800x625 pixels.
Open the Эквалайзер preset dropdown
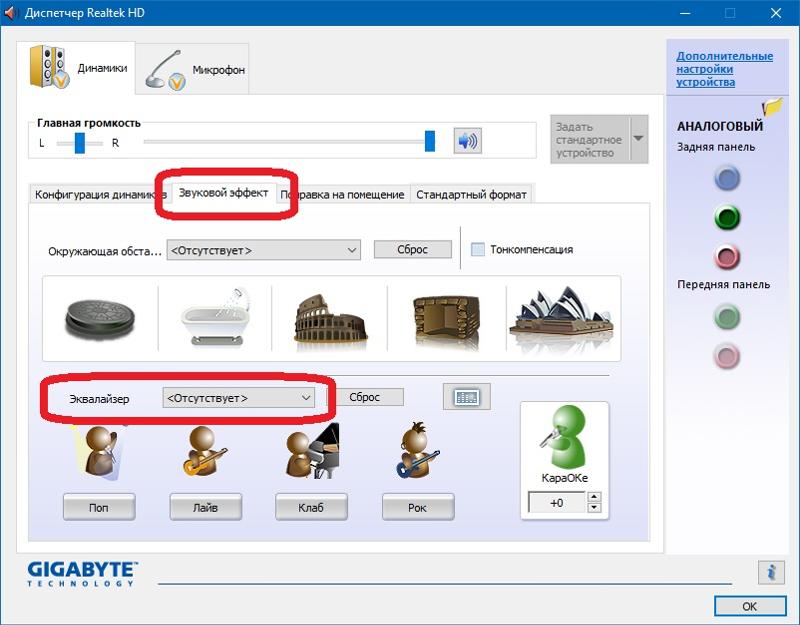(x=239, y=398)
